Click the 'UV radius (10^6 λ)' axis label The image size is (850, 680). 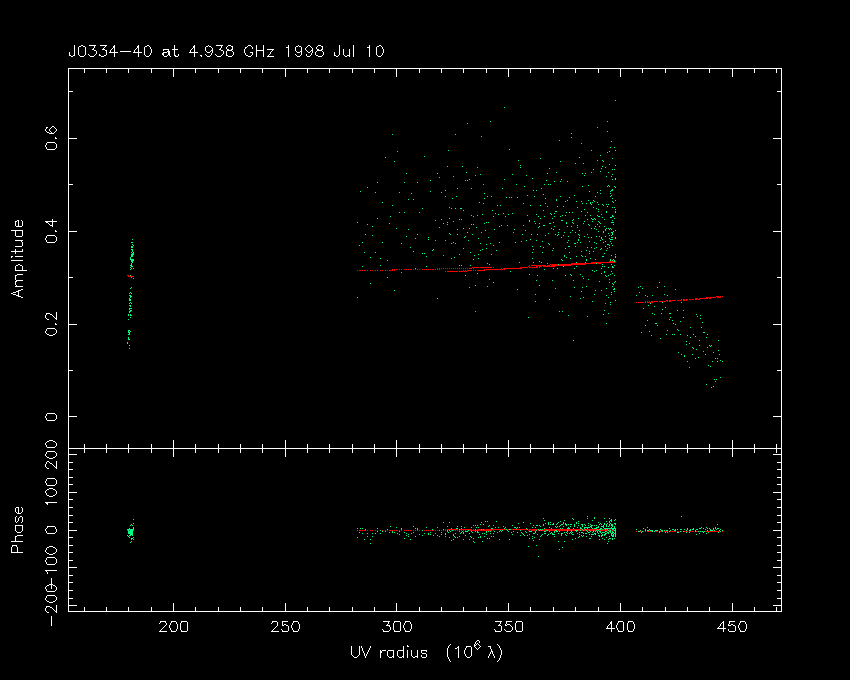click(x=427, y=652)
